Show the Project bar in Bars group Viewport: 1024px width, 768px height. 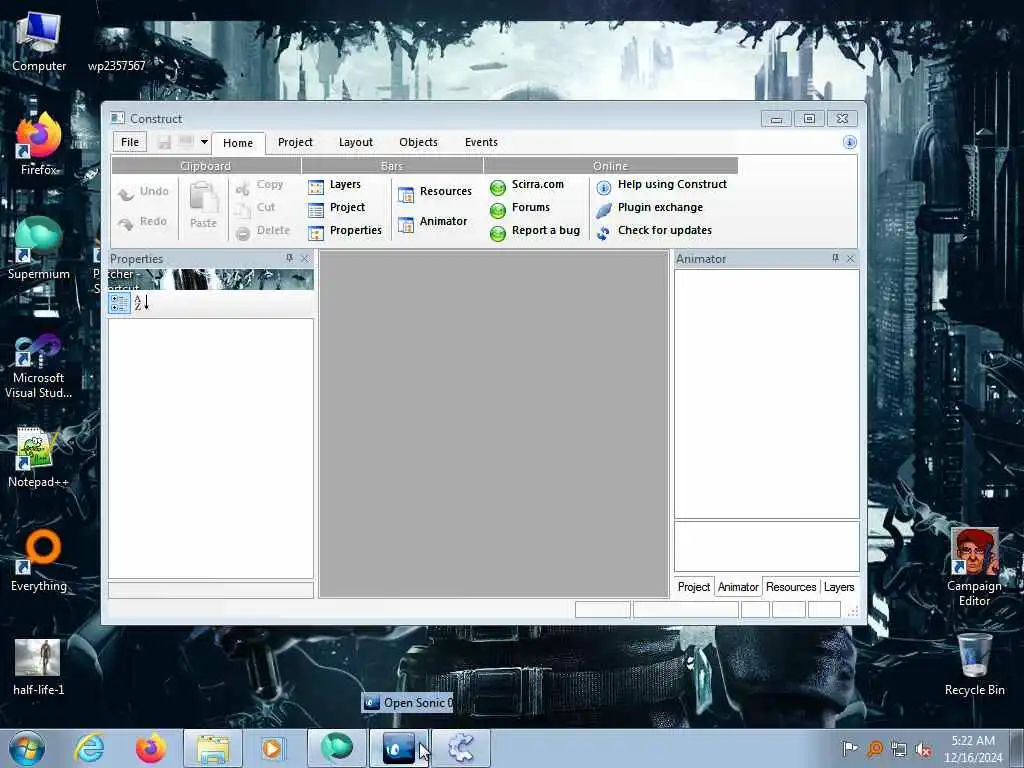336,208
